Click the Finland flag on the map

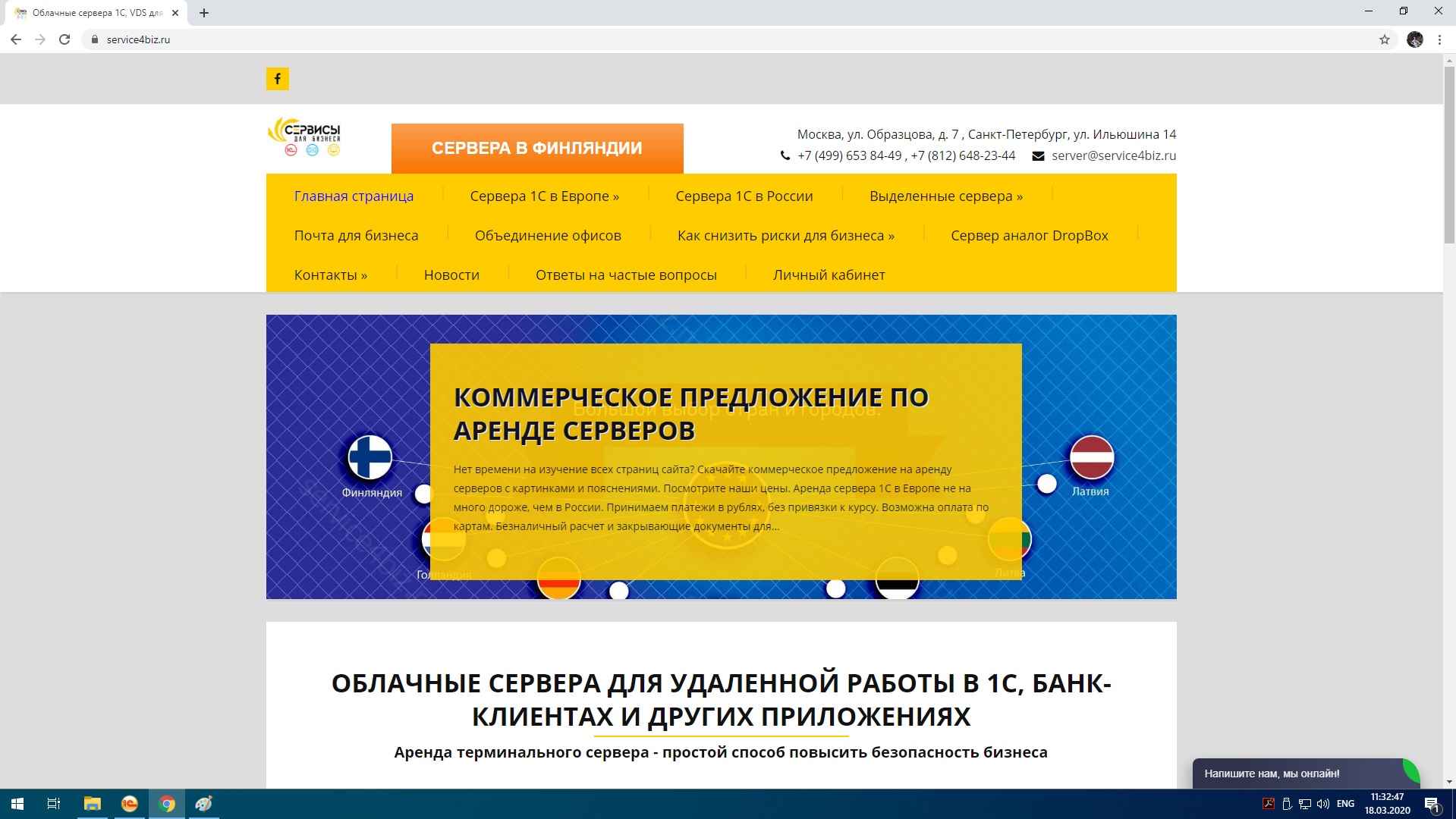(x=370, y=457)
